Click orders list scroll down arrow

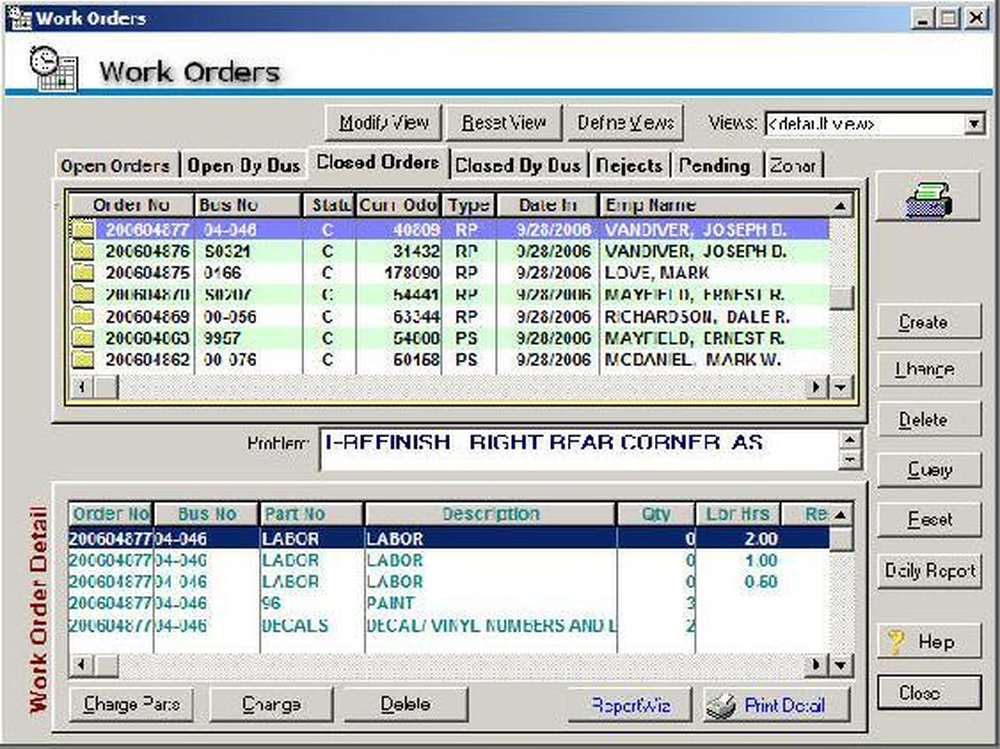[x=841, y=387]
